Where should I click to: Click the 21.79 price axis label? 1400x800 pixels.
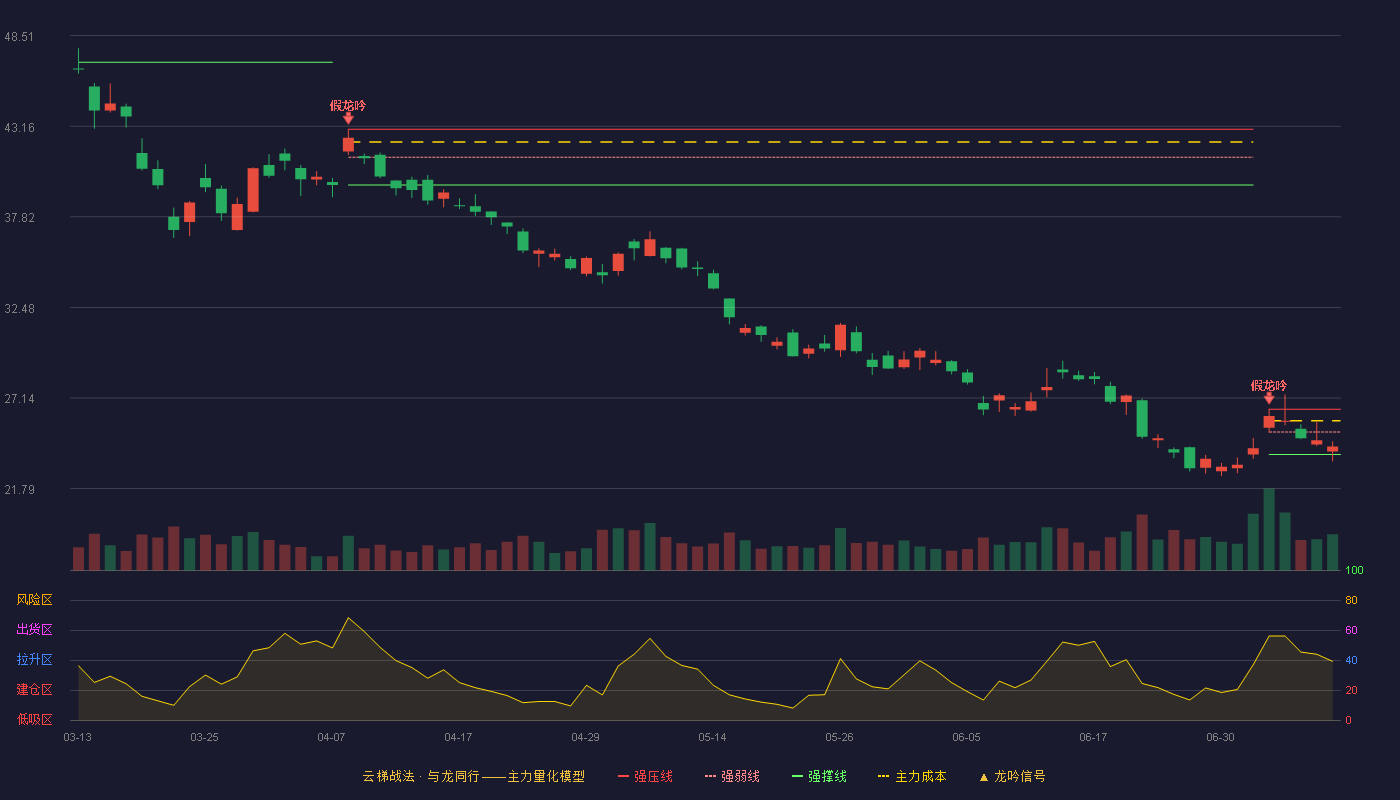19,490
